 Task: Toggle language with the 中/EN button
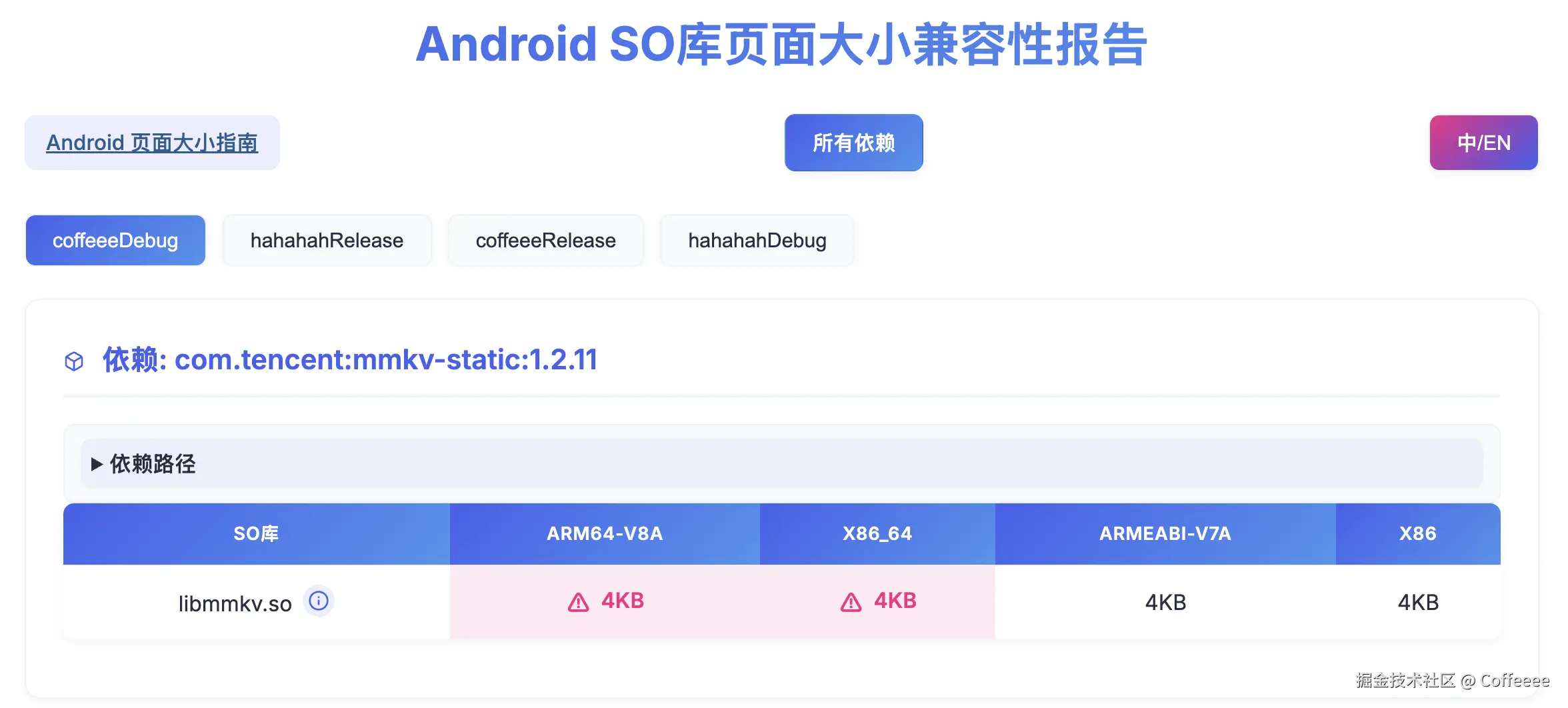[x=1483, y=143]
